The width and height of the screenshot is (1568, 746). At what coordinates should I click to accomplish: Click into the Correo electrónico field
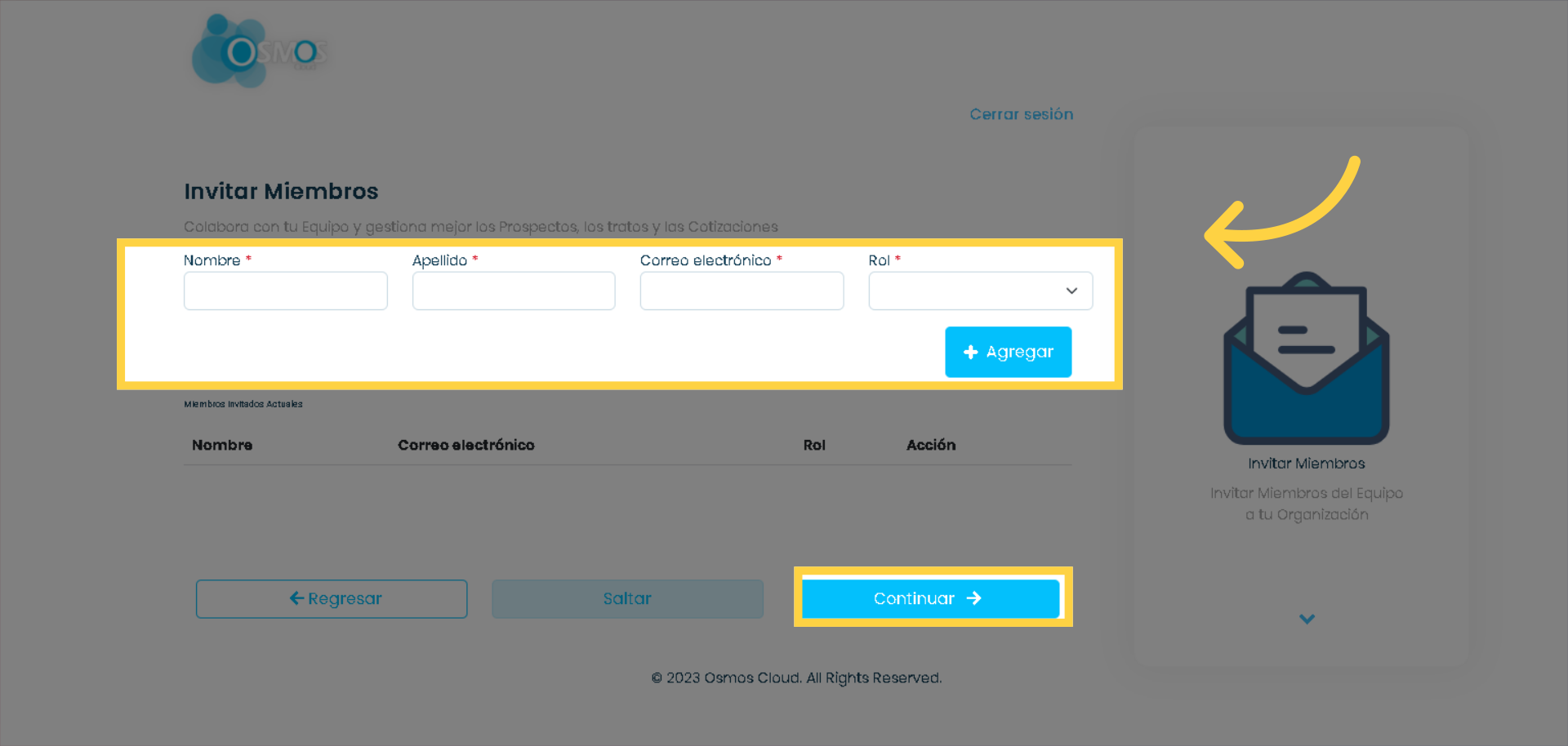click(x=742, y=291)
